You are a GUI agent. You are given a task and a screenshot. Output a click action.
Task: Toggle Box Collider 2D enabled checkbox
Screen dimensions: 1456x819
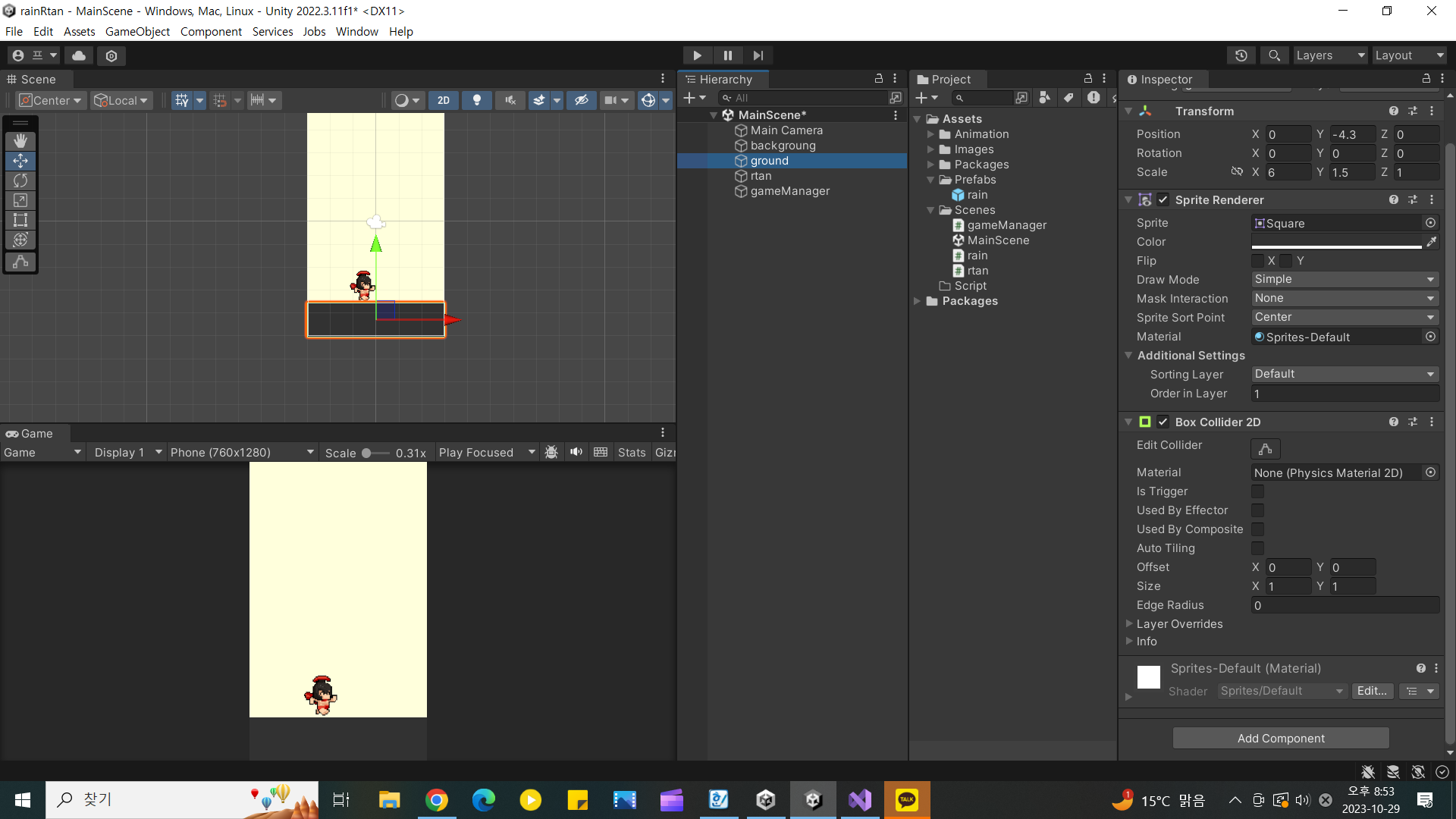(x=1163, y=422)
